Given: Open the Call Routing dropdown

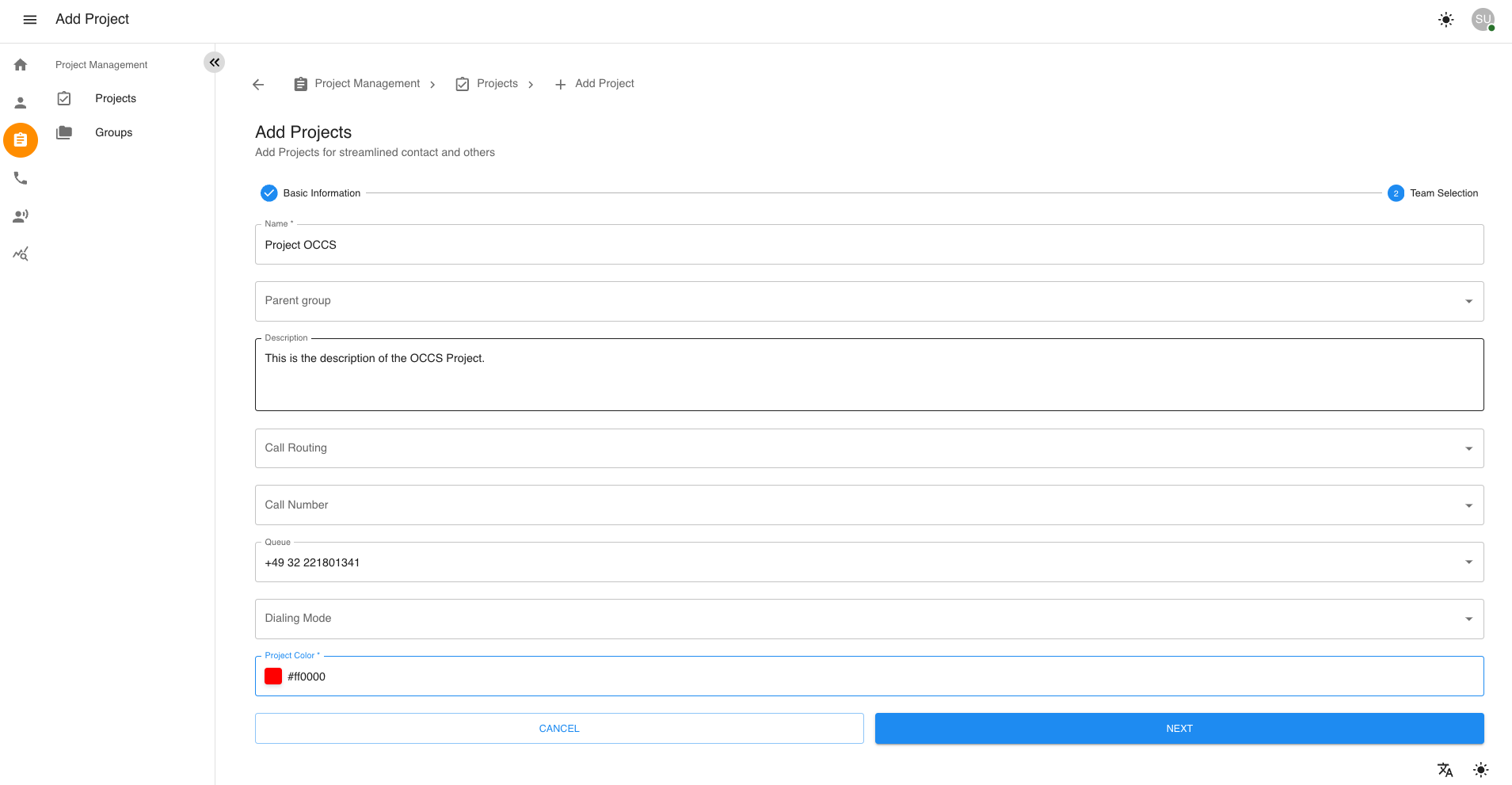Looking at the screenshot, I should point(1467,448).
